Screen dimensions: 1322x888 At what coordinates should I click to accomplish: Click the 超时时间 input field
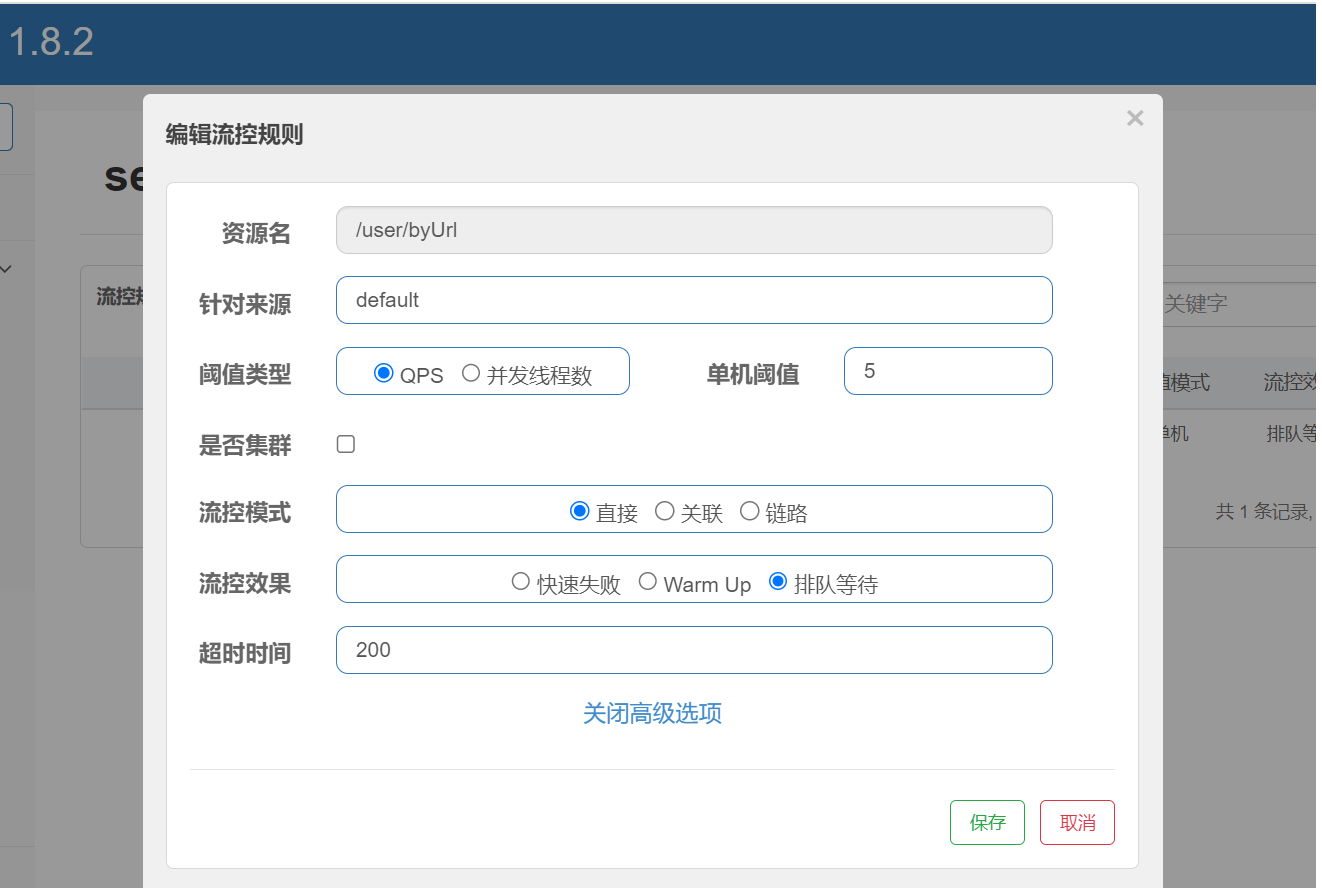tap(694, 650)
